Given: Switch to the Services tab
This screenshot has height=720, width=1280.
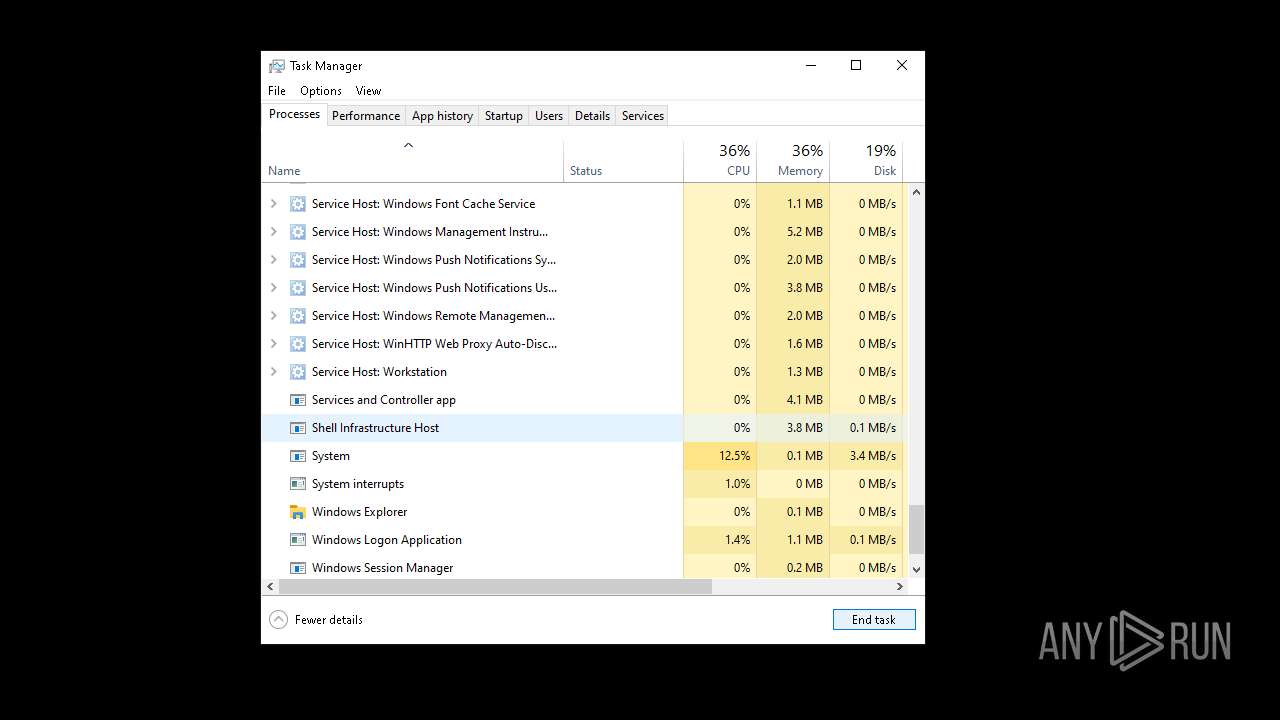Looking at the screenshot, I should pos(643,116).
